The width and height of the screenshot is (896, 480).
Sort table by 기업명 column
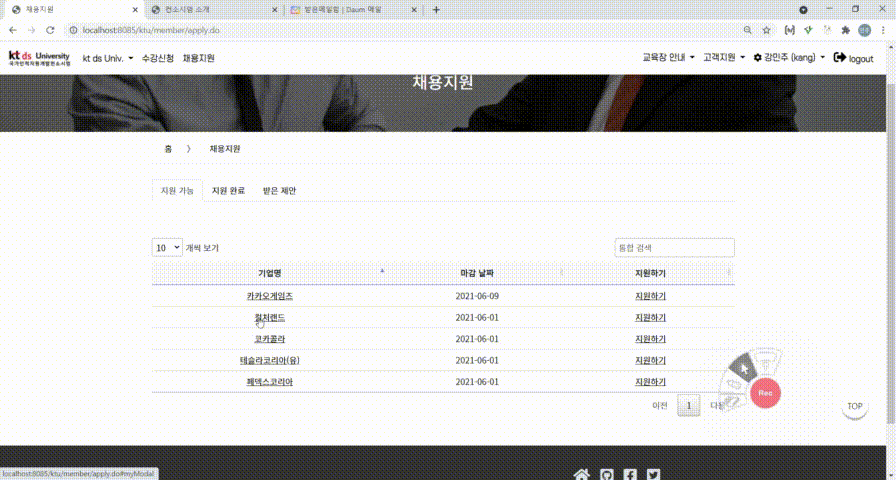(269, 273)
